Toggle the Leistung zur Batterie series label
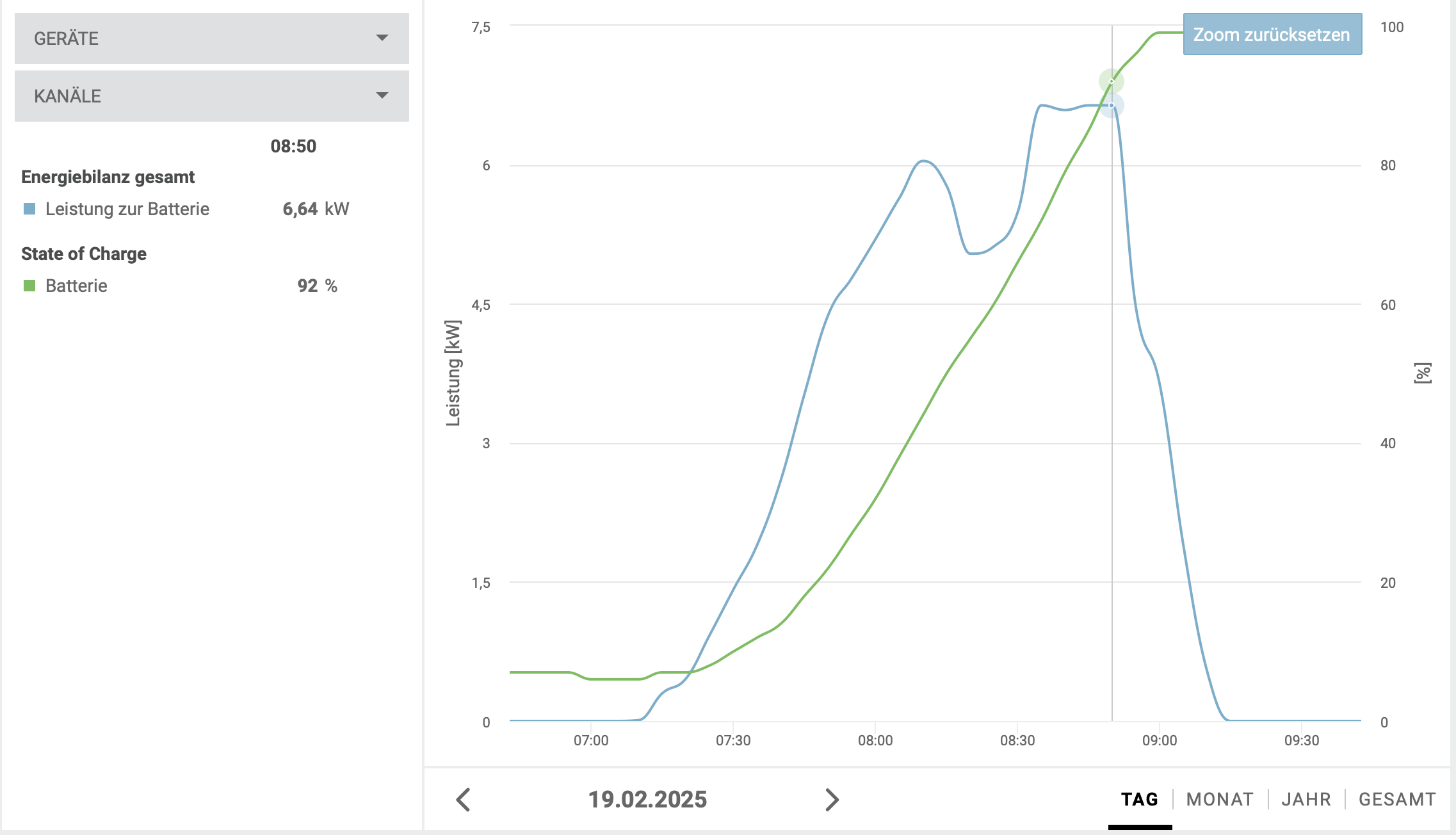The image size is (1456, 835). tap(127, 209)
